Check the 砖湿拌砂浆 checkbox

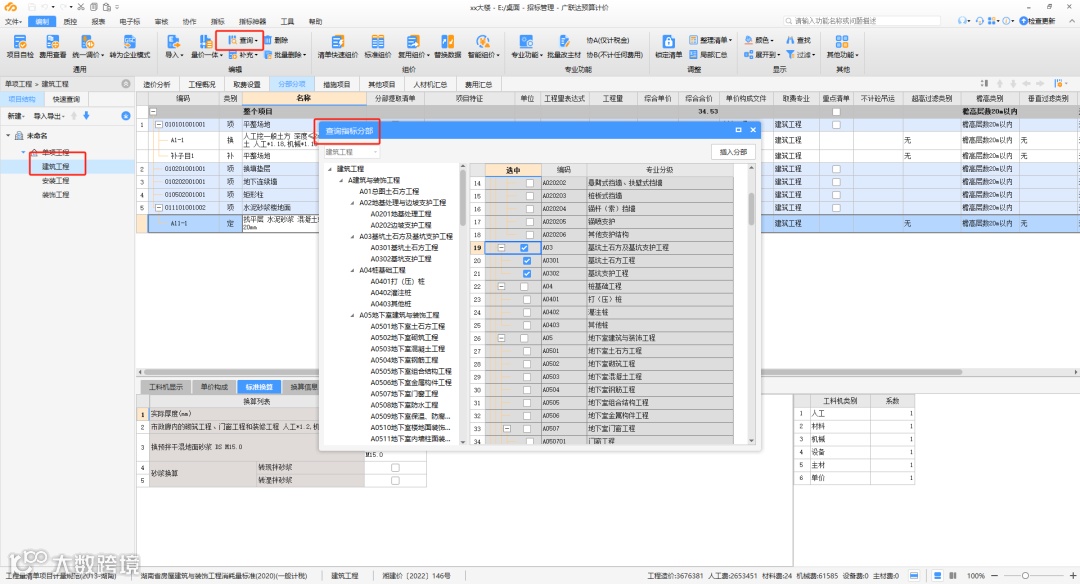tap(395, 481)
